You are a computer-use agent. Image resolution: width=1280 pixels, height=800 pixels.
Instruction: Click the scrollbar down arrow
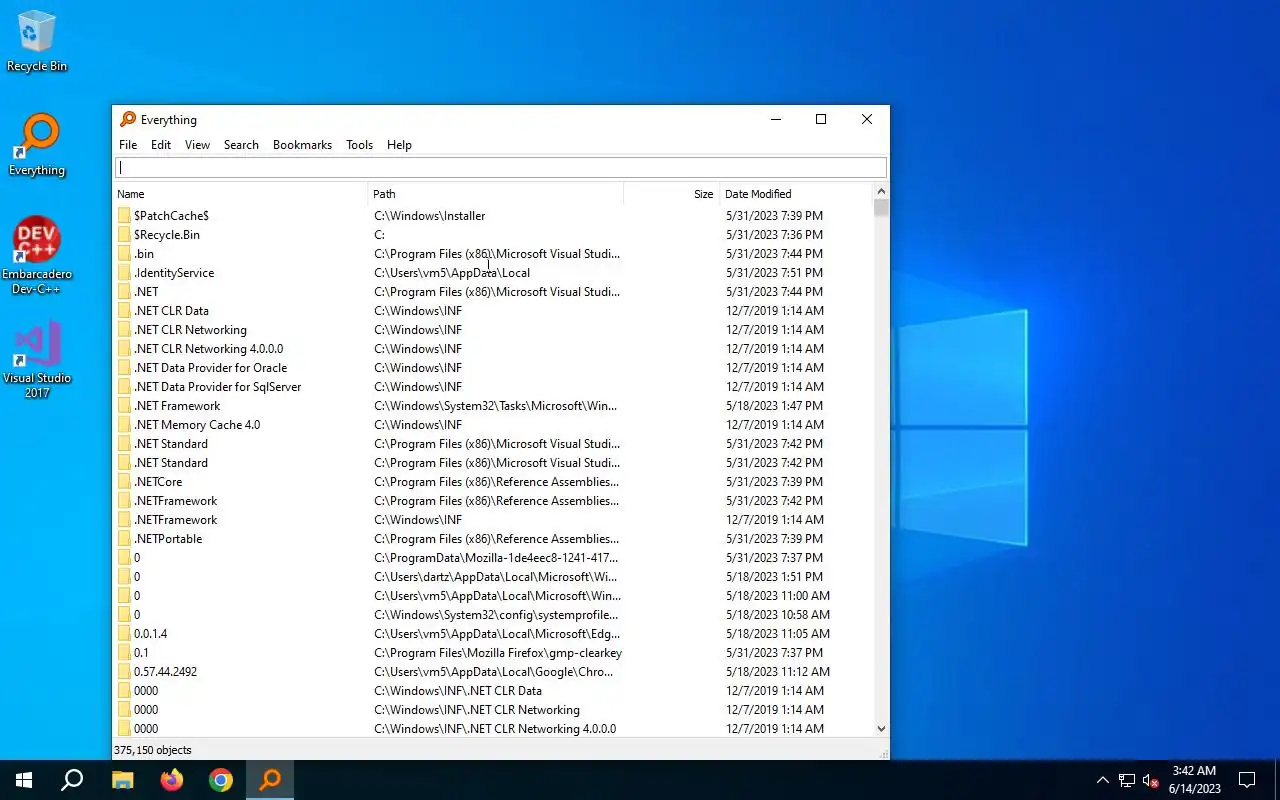tap(881, 729)
